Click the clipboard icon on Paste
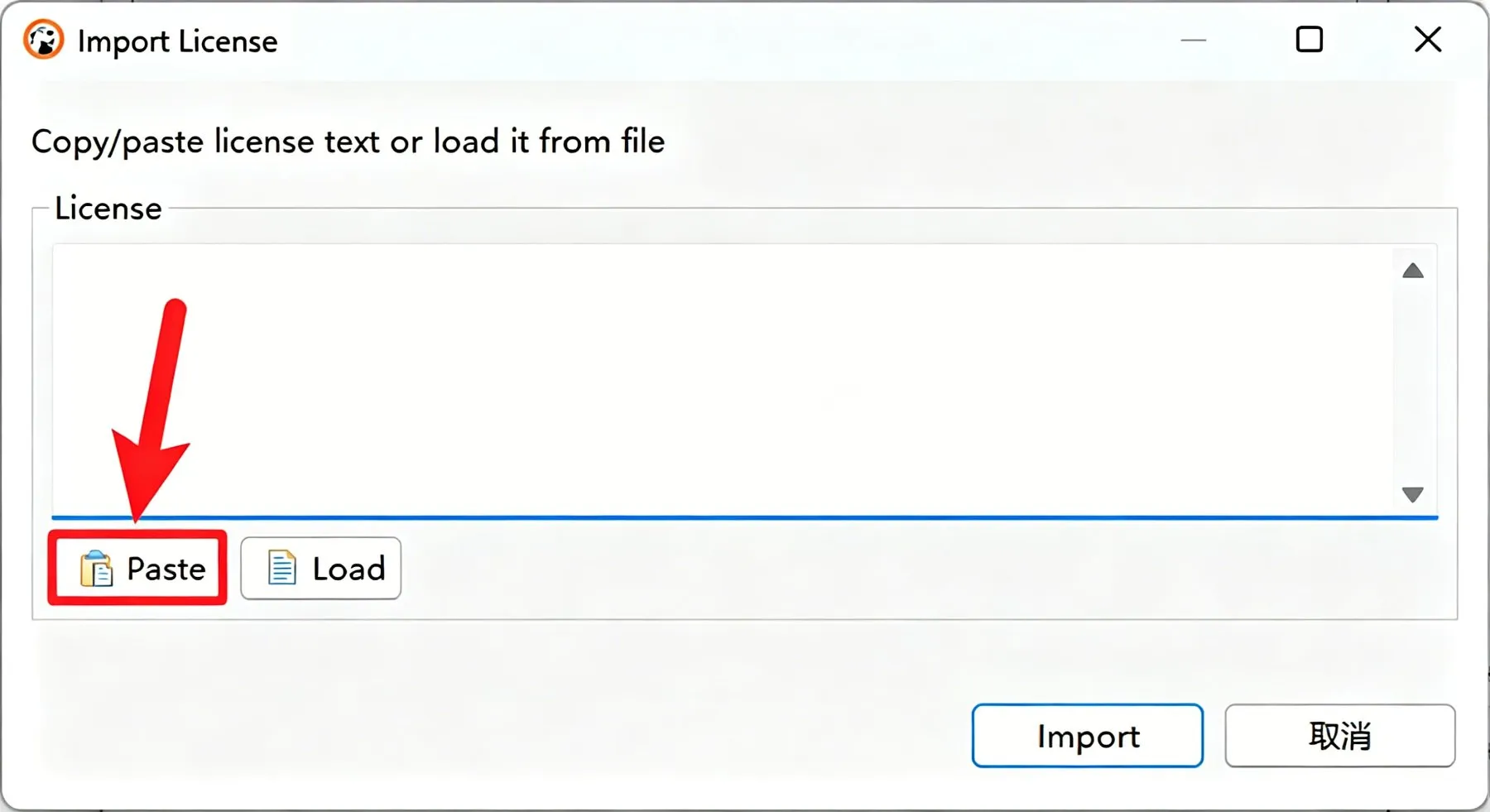This screenshot has width=1490, height=812. (96, 569)
